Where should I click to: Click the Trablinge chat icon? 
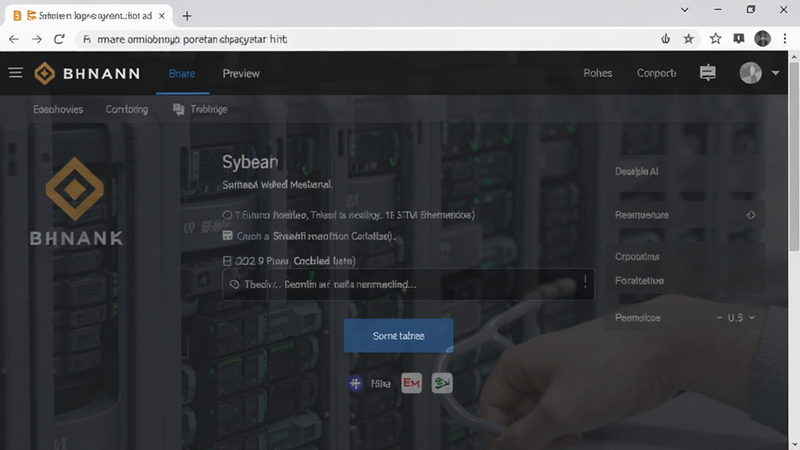pos(179,109)
